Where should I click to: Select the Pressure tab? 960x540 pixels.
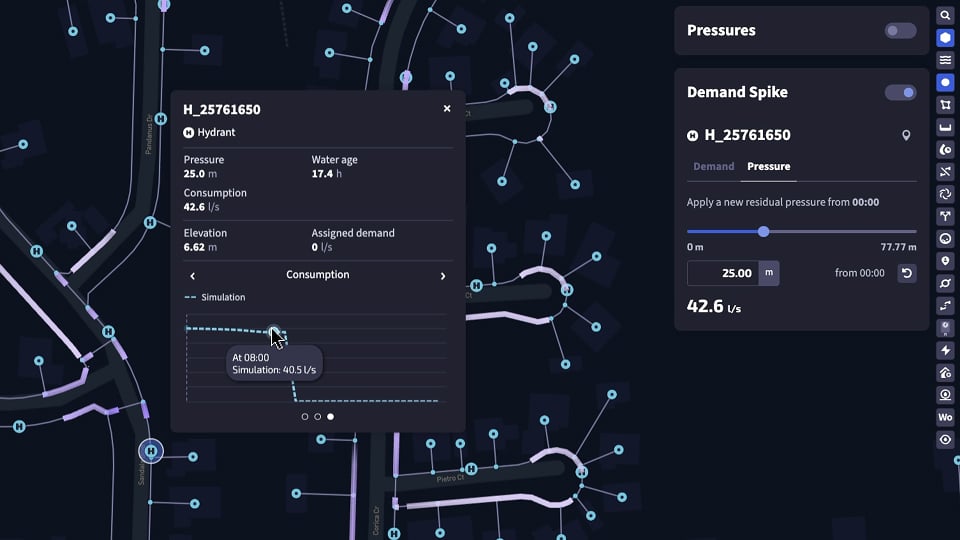[768, 167]
